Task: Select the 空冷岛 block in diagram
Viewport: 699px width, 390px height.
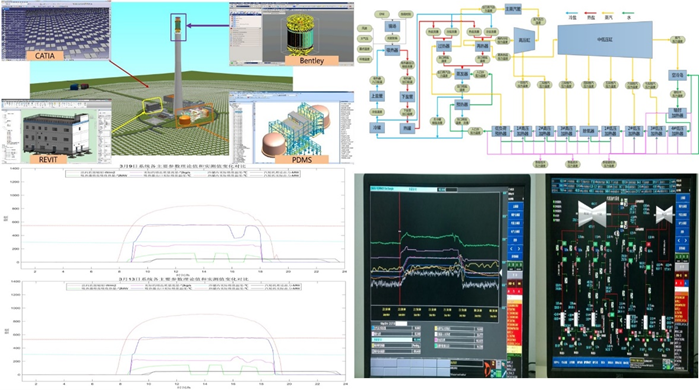Action: (x=677, y=75)
